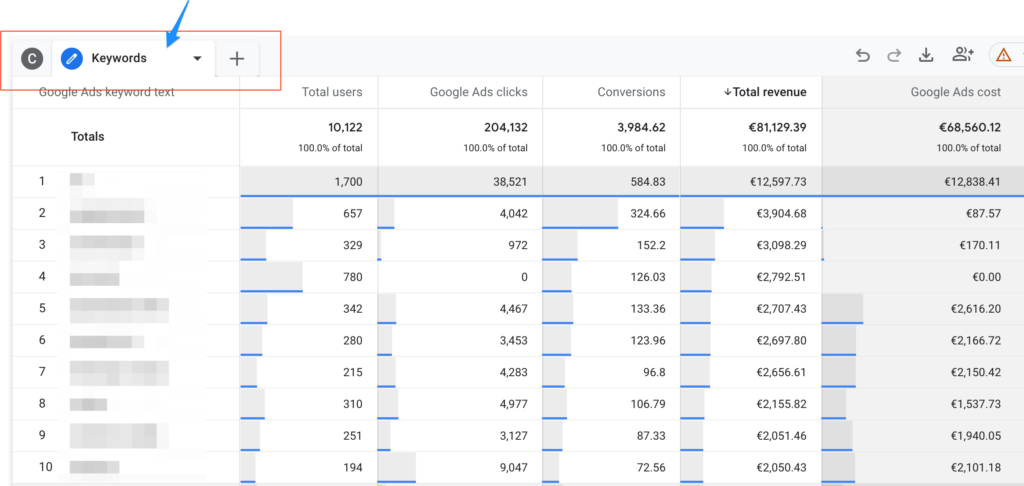This screenshot has height=486, width=1024.
Task: Click row 2 revenue €3,904.68
Action: click(x=780, y=214)
